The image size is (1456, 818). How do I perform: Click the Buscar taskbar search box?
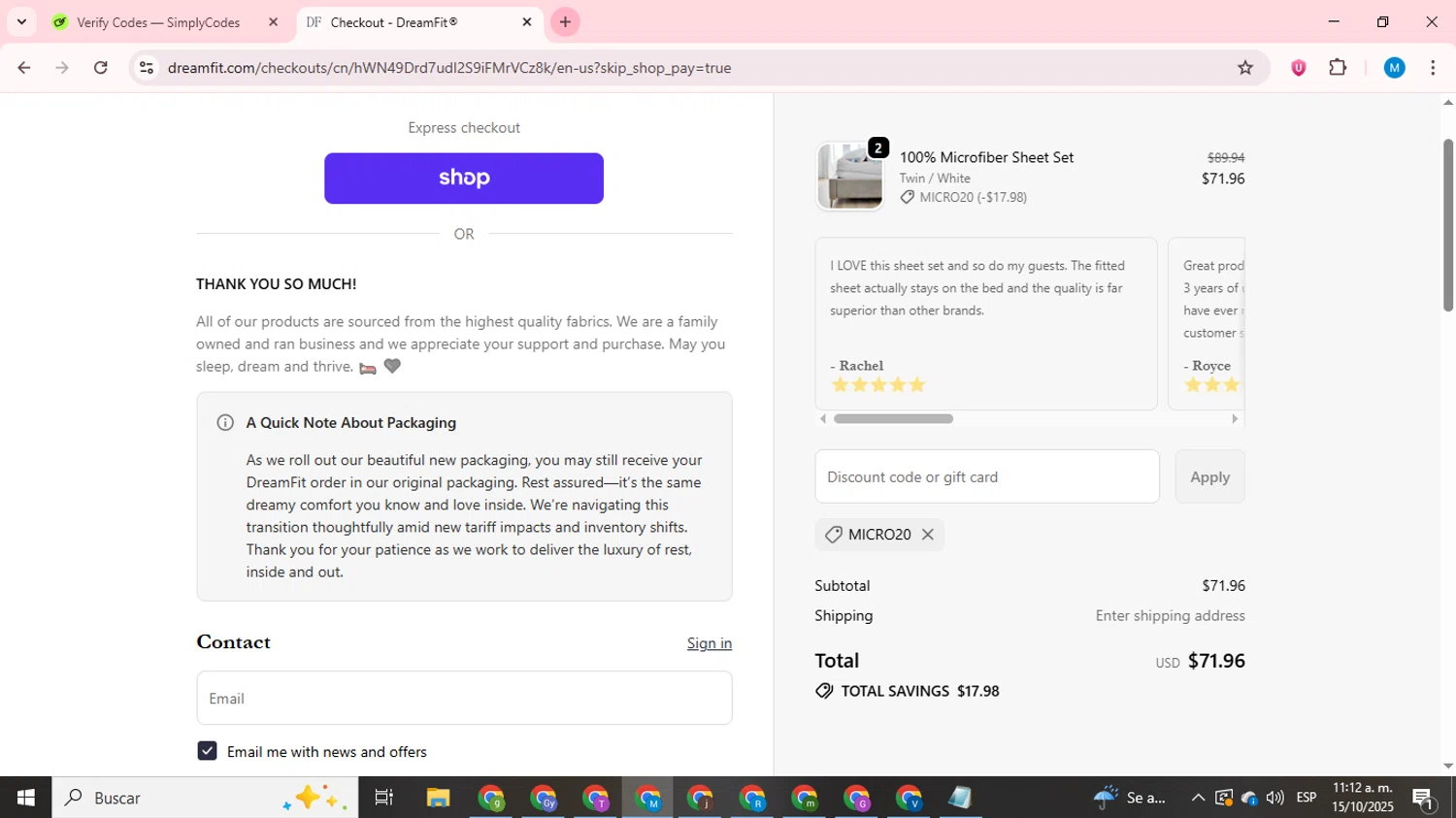pyautogui.click(x=205, y=798)
